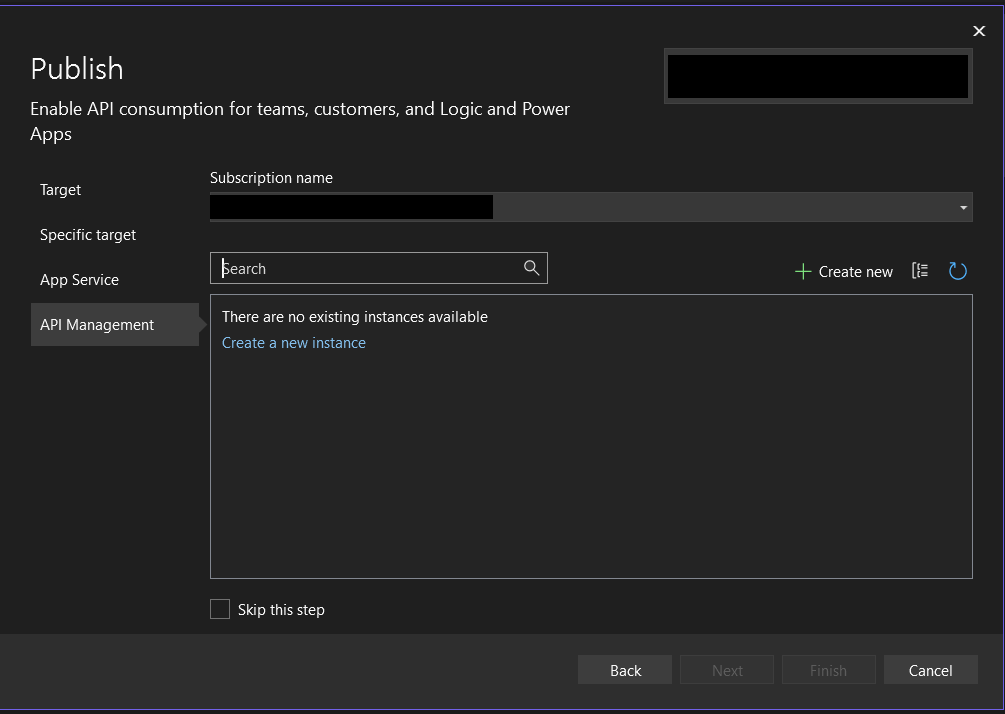The height and width of the screenshot is (714, 1005).
Task: Click the Finish button
Action: pos(828,669)
